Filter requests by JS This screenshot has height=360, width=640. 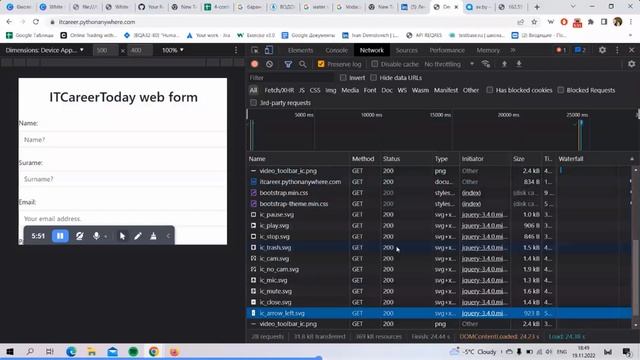click(x=302, y=90)
